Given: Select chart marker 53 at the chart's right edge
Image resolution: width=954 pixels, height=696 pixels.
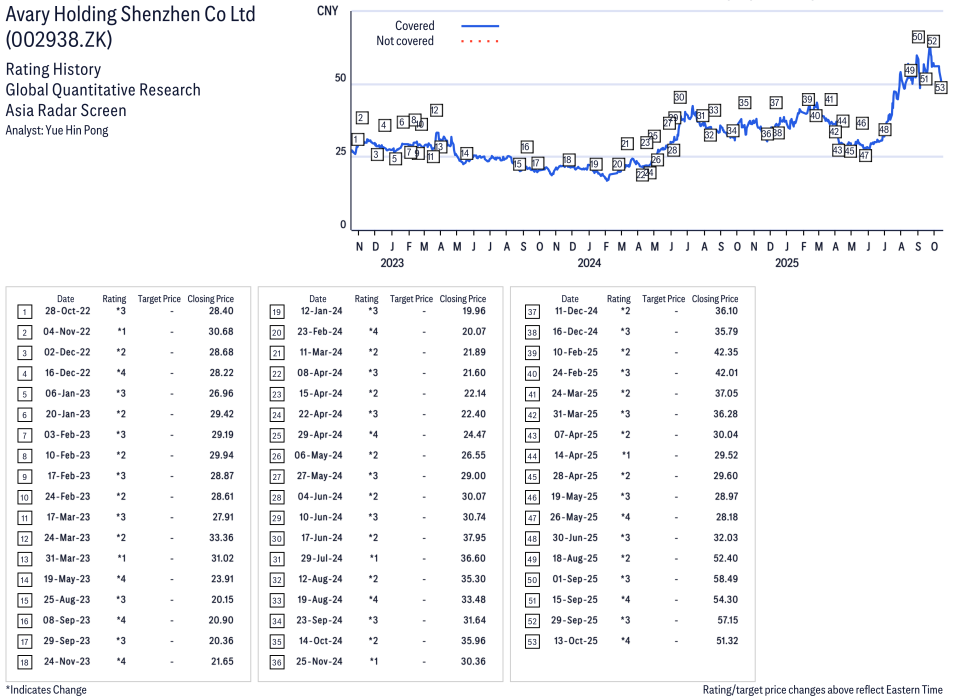Looking at the screenshot, I should click(x=940, y=87).
